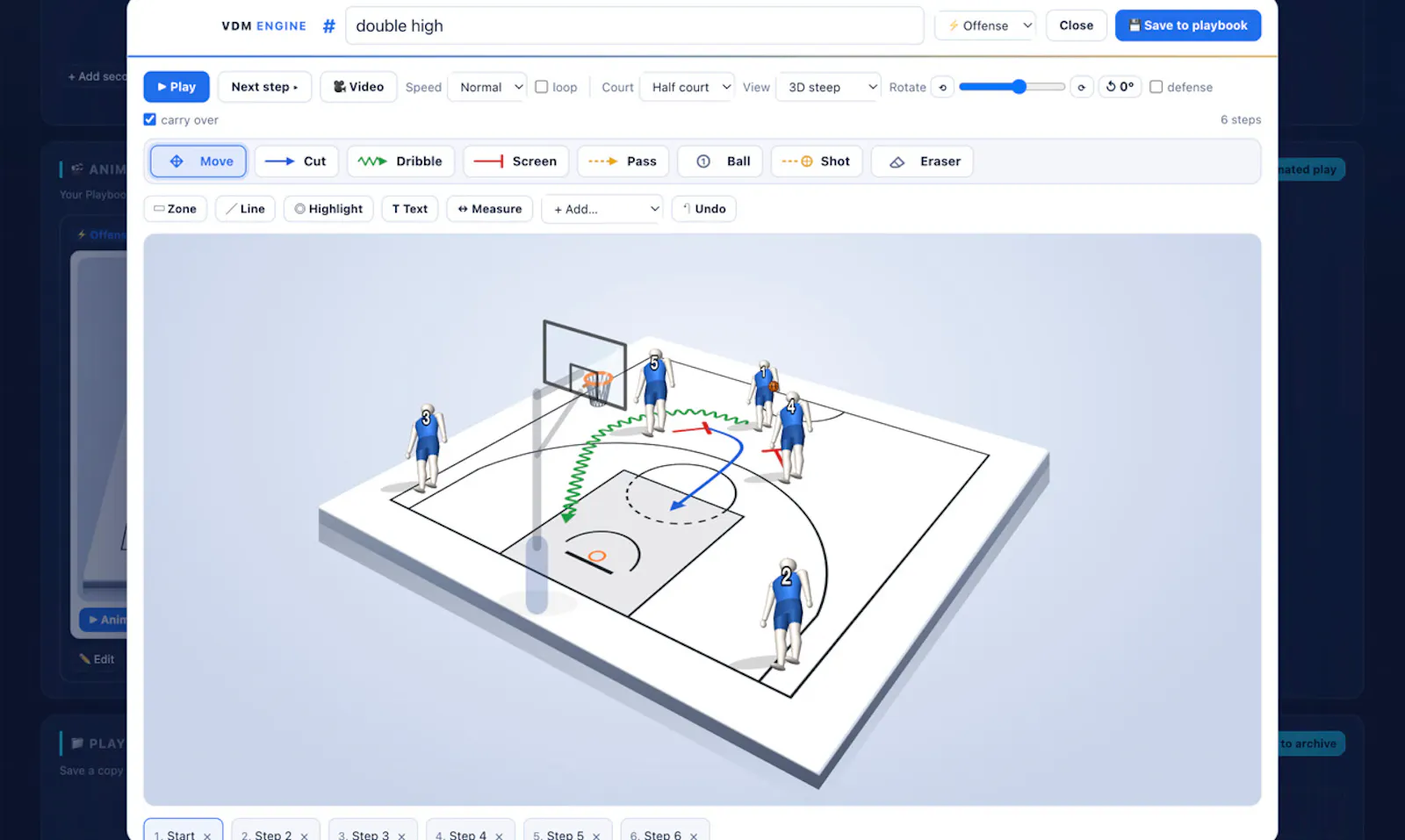The height and width of the screenshot is (840, 1405).
Task: Adjust the Rotate slider handle
Action: (x=1019, y=87)
